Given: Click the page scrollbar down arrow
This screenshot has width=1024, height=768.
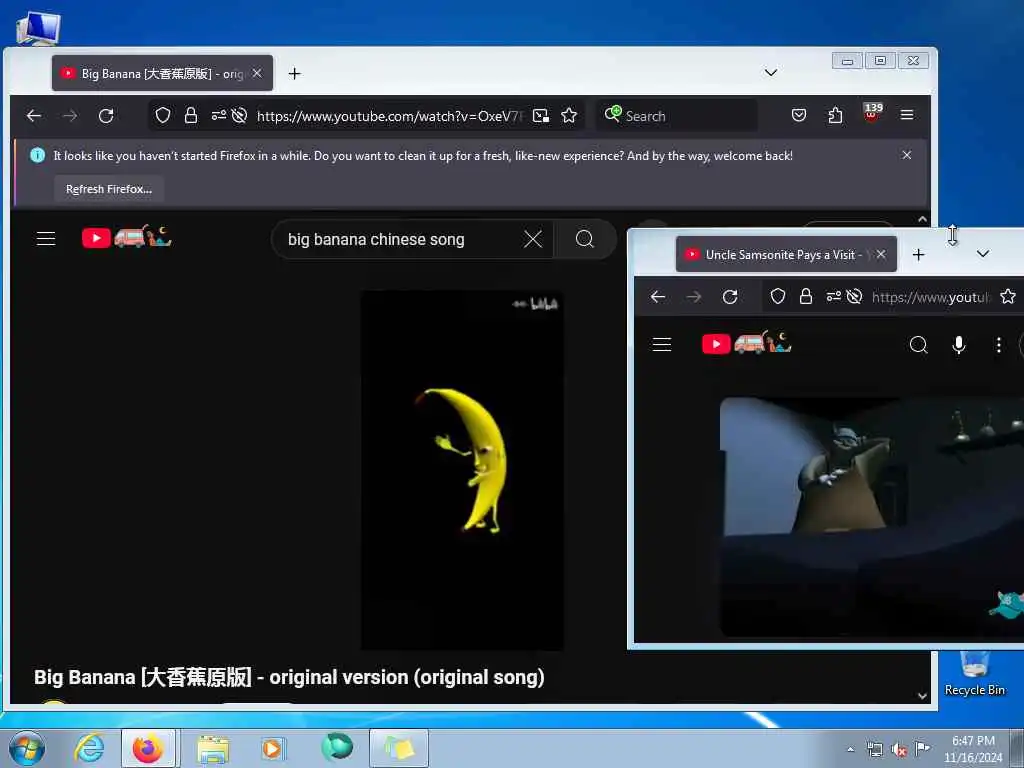Looking at the screenshot, I should point(922,696).
